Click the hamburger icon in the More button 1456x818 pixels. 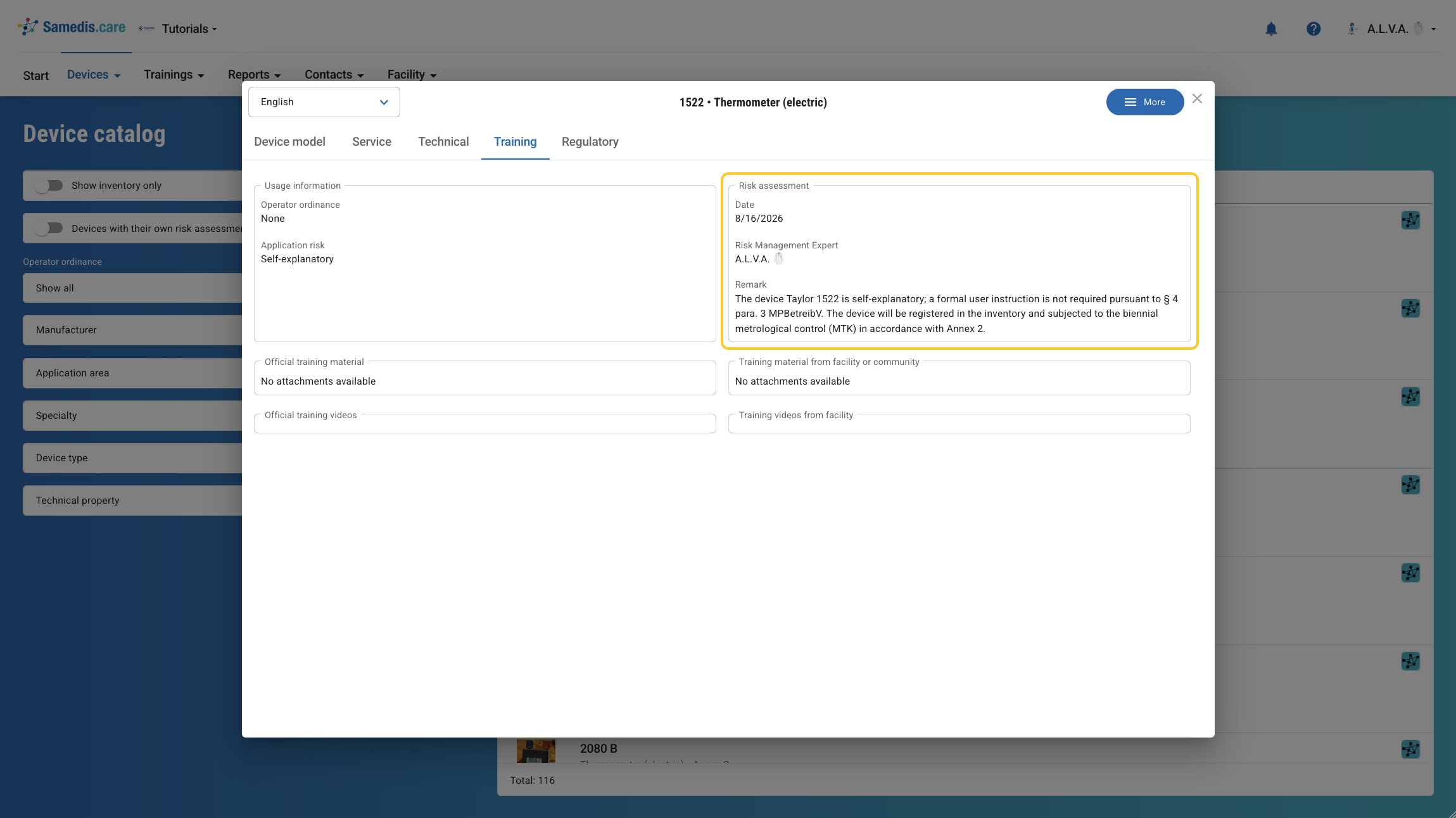pyautogui.click(x=1130, y=102)
